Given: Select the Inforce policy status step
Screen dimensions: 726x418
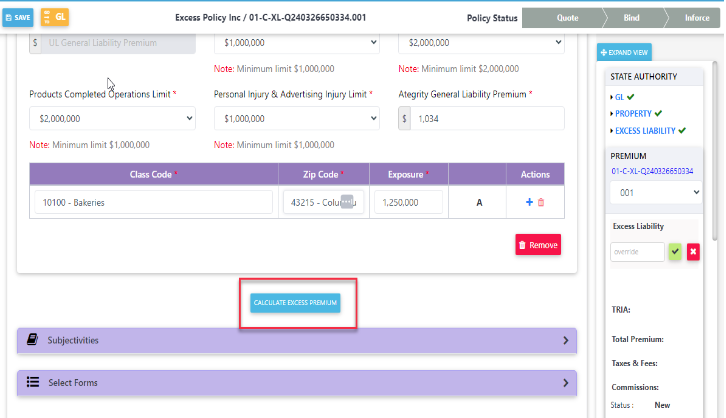Looking at the screenshot, I should tap(696, 18).
